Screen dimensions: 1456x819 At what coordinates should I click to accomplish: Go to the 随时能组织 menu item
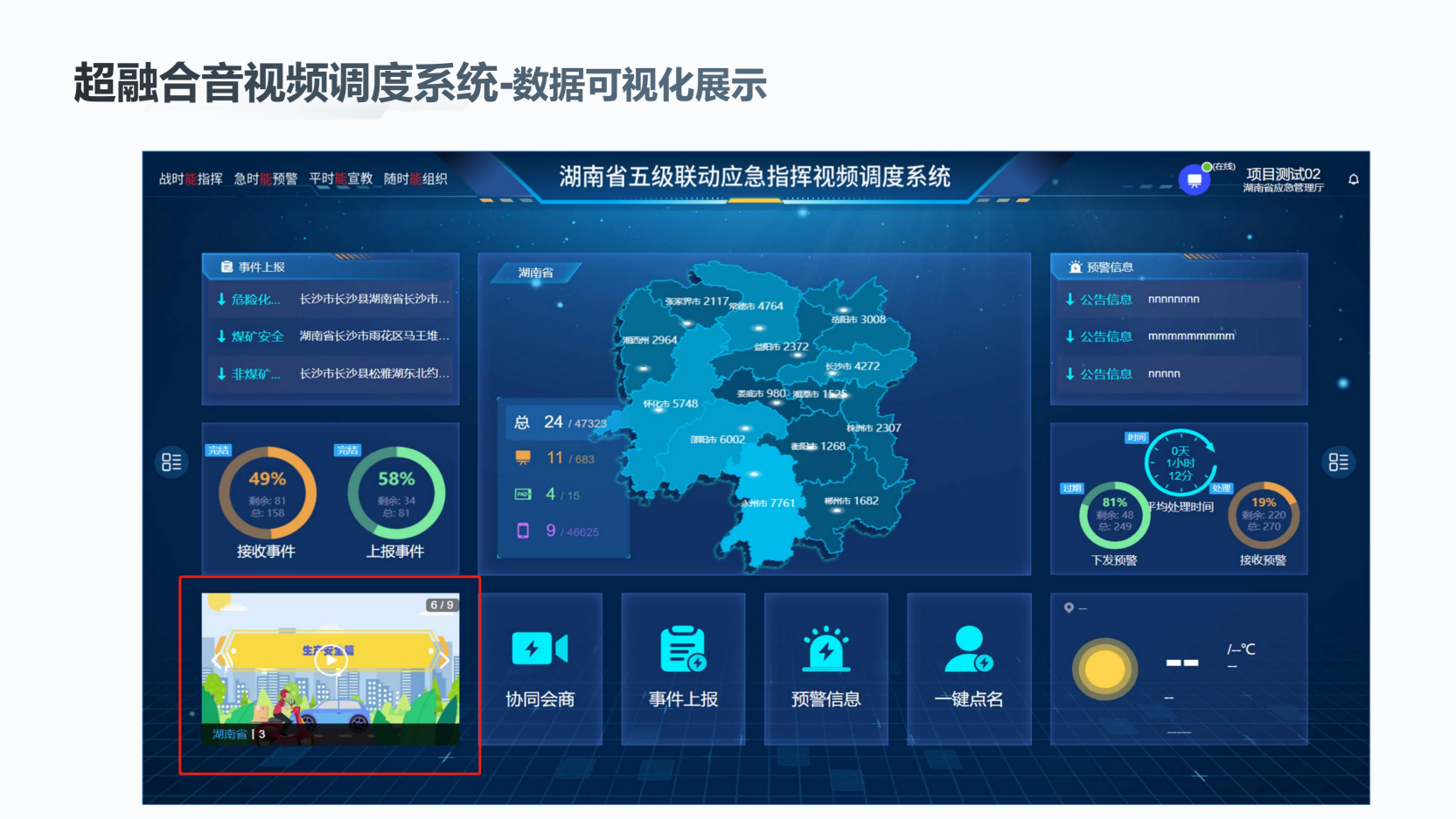[415, 178]
